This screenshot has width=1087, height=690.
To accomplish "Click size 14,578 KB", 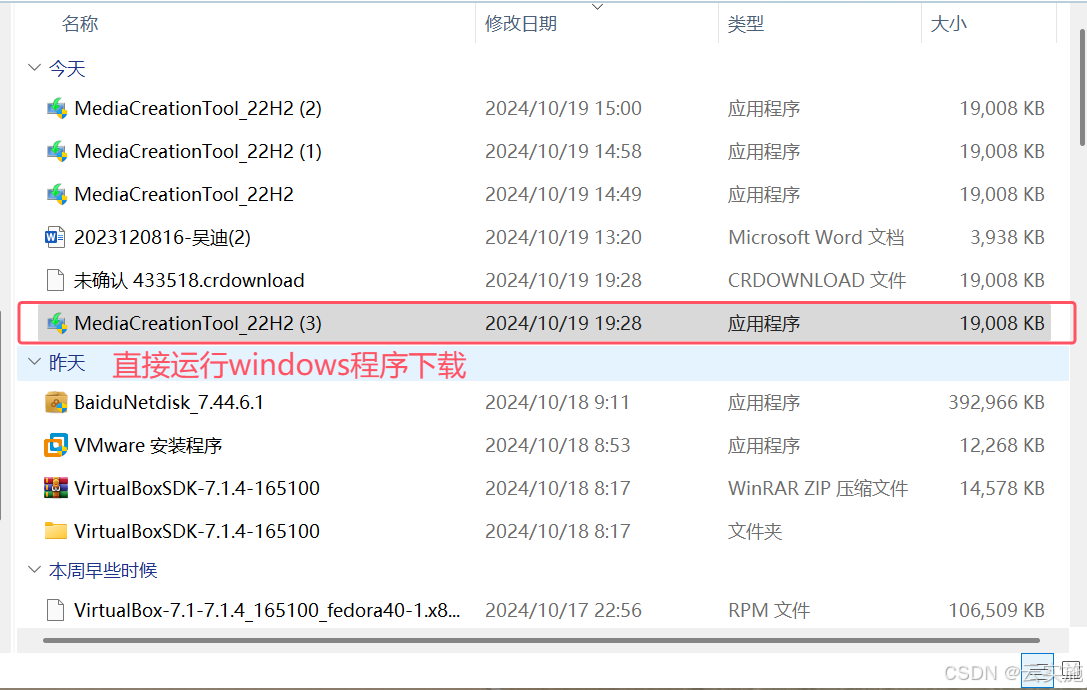I will [1002, 488].
